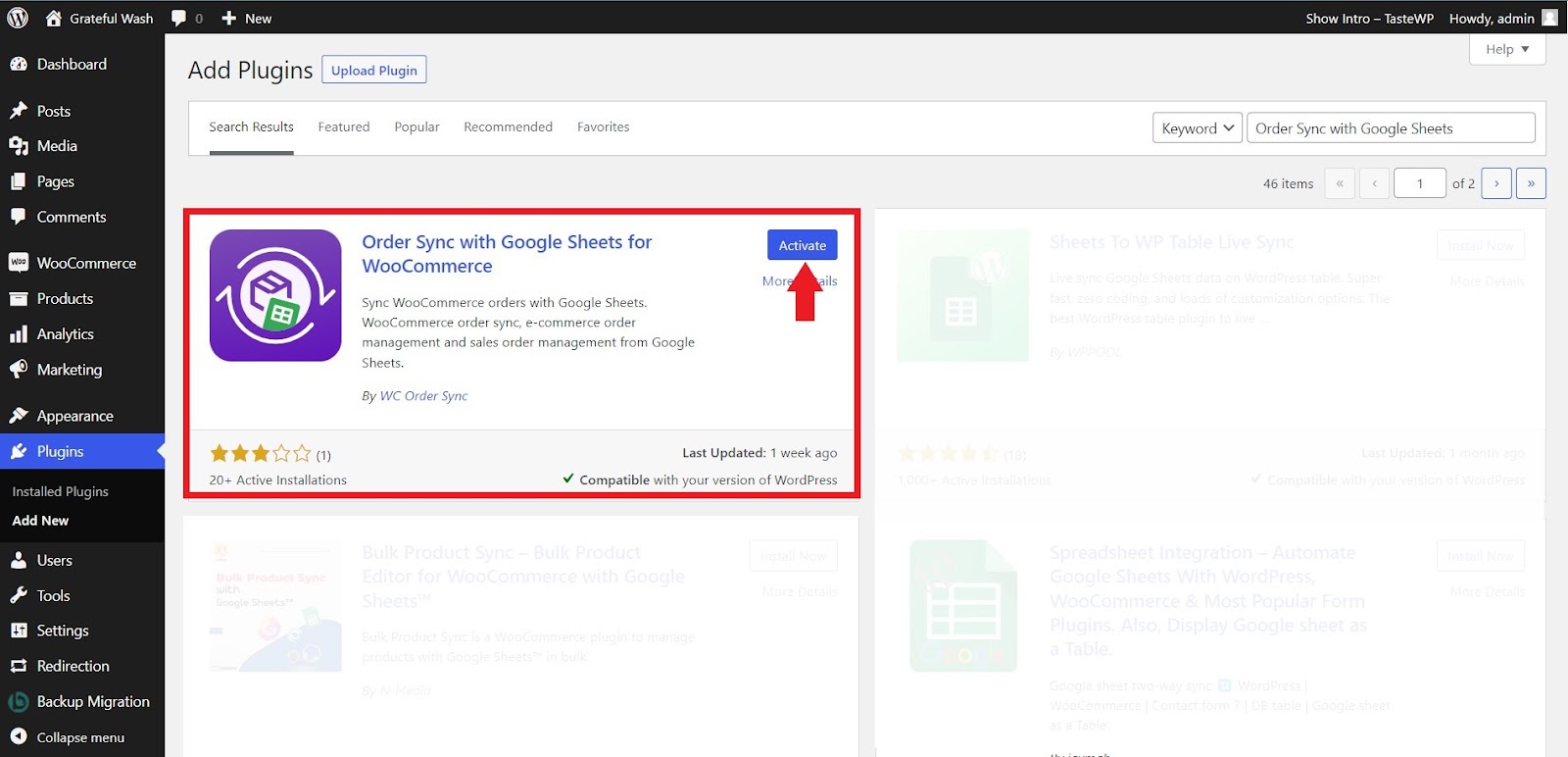Image resolution: width=1568 pixels, height=757 pixels.
Task: Click Howdy, admin account link
Action: pos(1492,18)
